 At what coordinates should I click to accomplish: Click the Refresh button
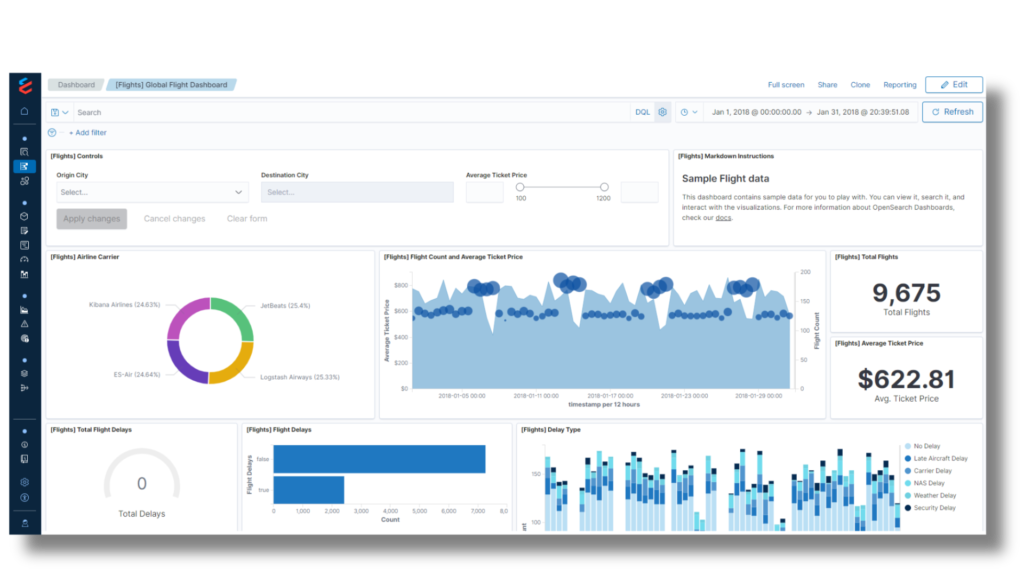pyautogui.click(x=951, y=112)
